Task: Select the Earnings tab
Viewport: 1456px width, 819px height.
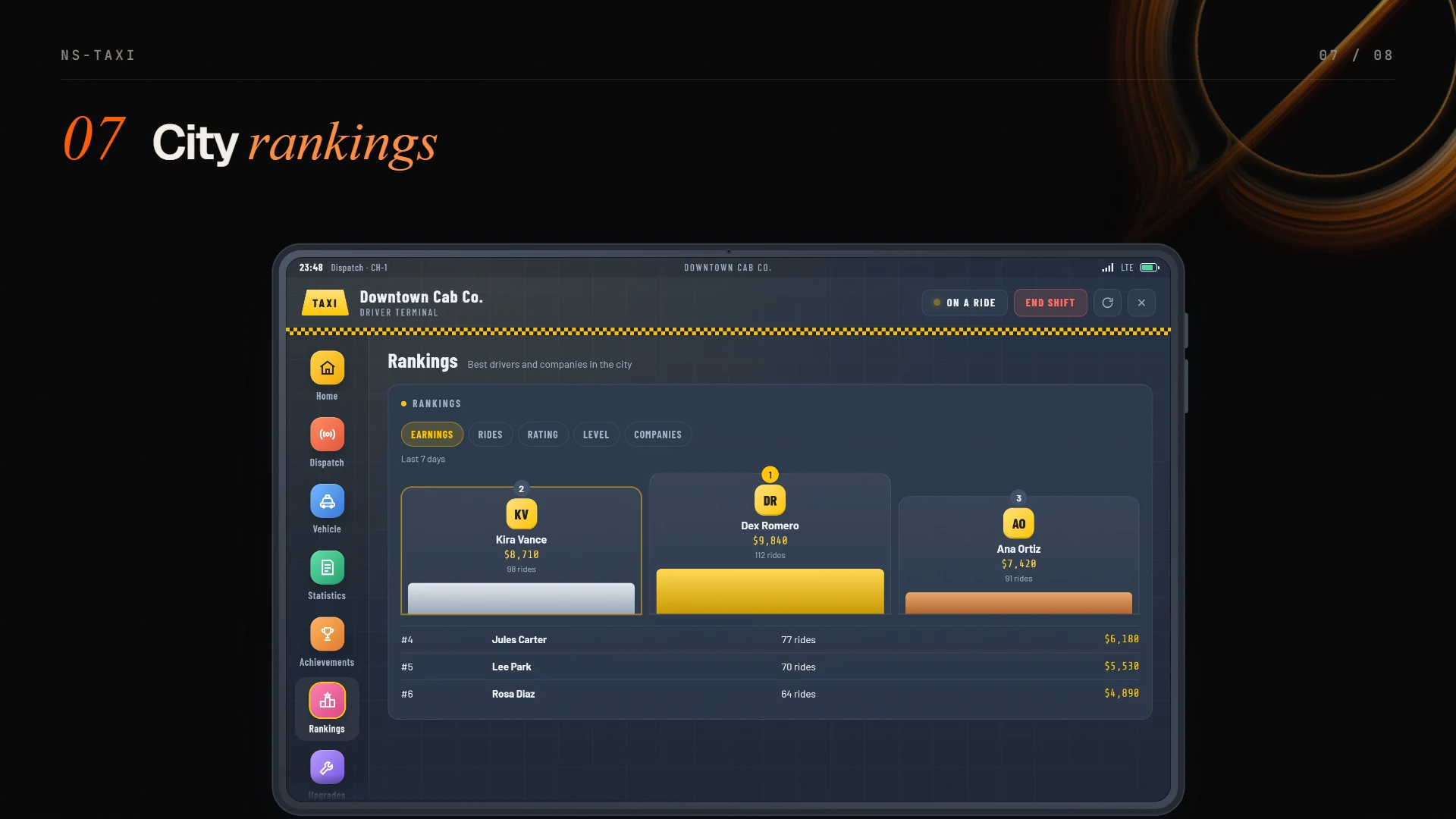Action: point(431,435)
